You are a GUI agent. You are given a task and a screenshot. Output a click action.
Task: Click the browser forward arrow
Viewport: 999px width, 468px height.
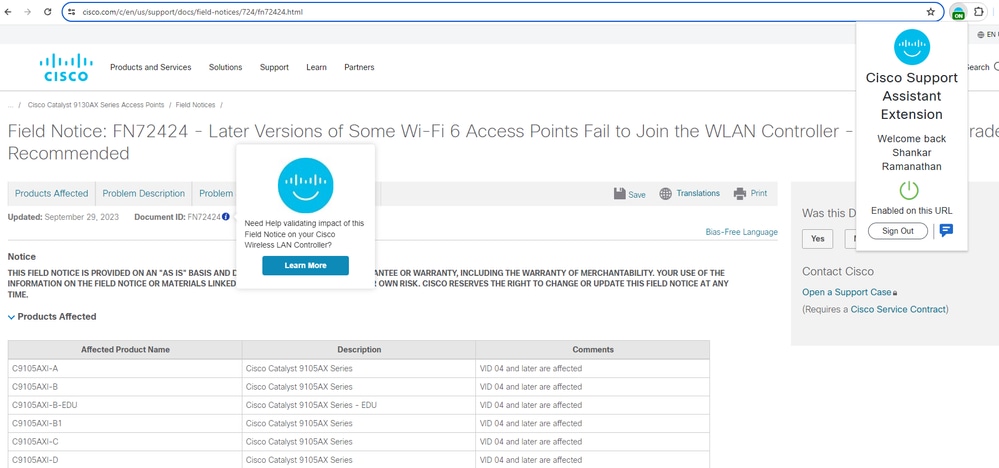coord(27,11)
